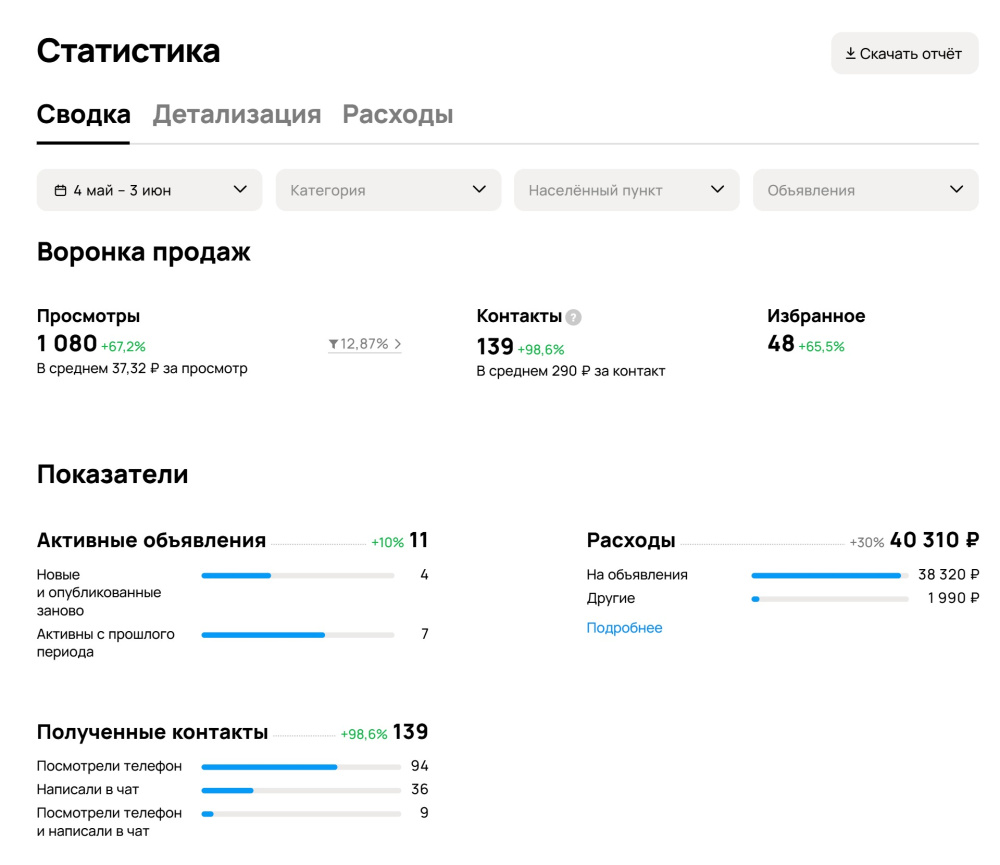Click the Полученные контакты heading
The width and height of the screenshot is (1000, 865).
point(152,732)
